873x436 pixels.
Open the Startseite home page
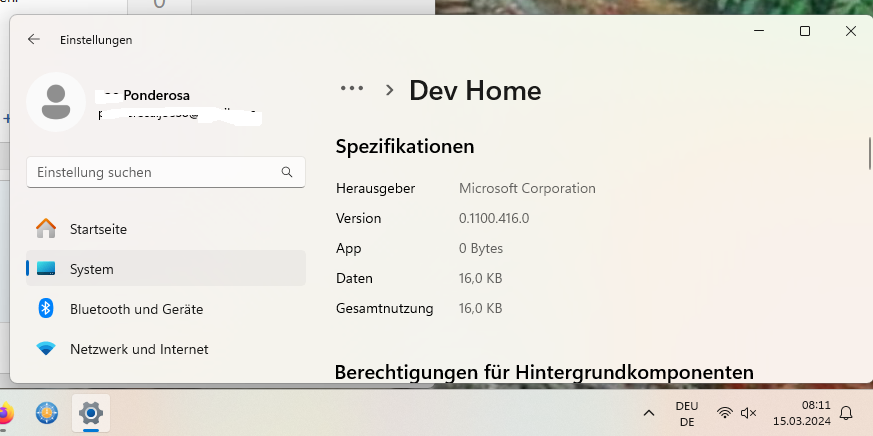tap(97, 229)
